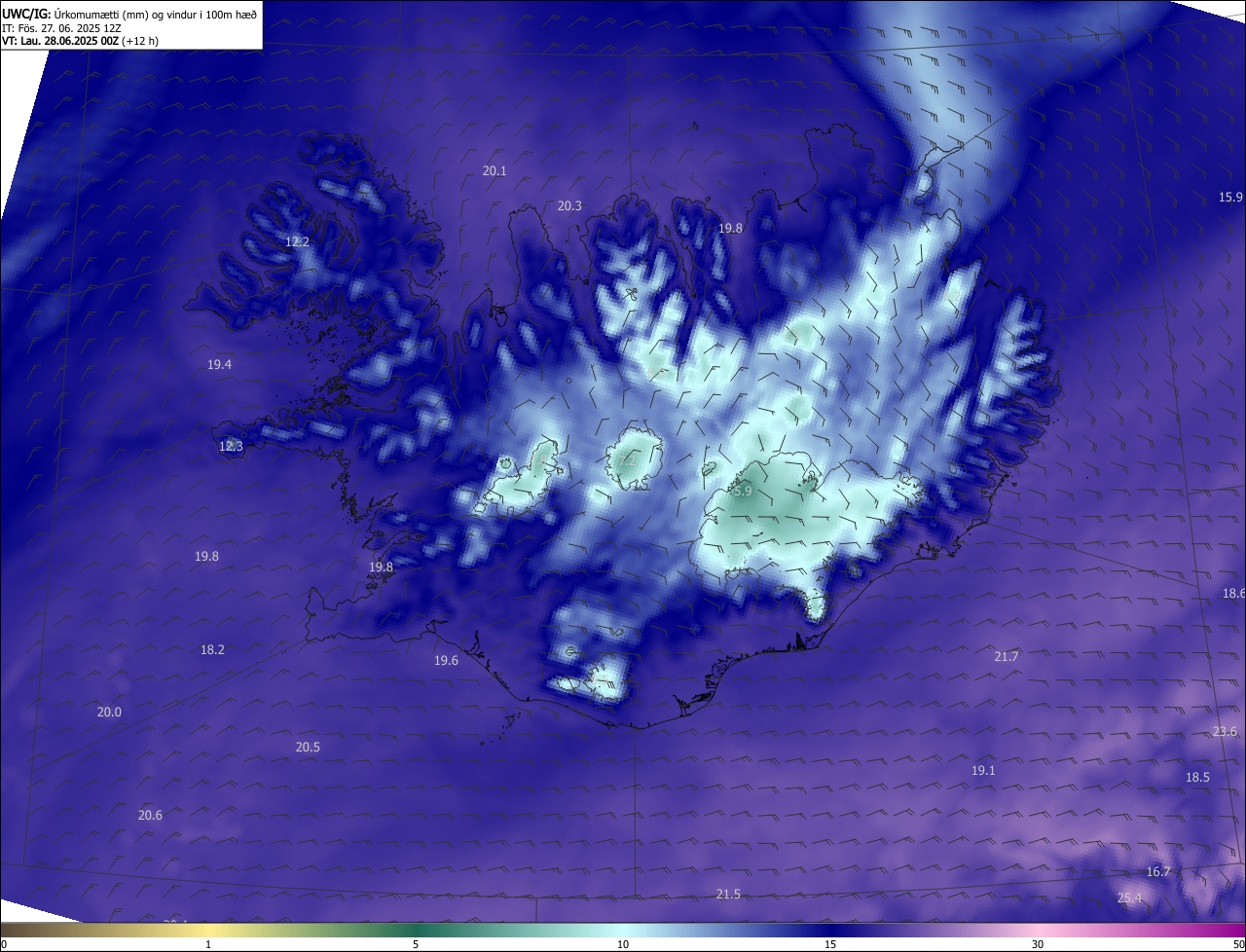Click the 20.5 value label
The height and width of the screenshot is (952, 1246).
pos(308,747)
